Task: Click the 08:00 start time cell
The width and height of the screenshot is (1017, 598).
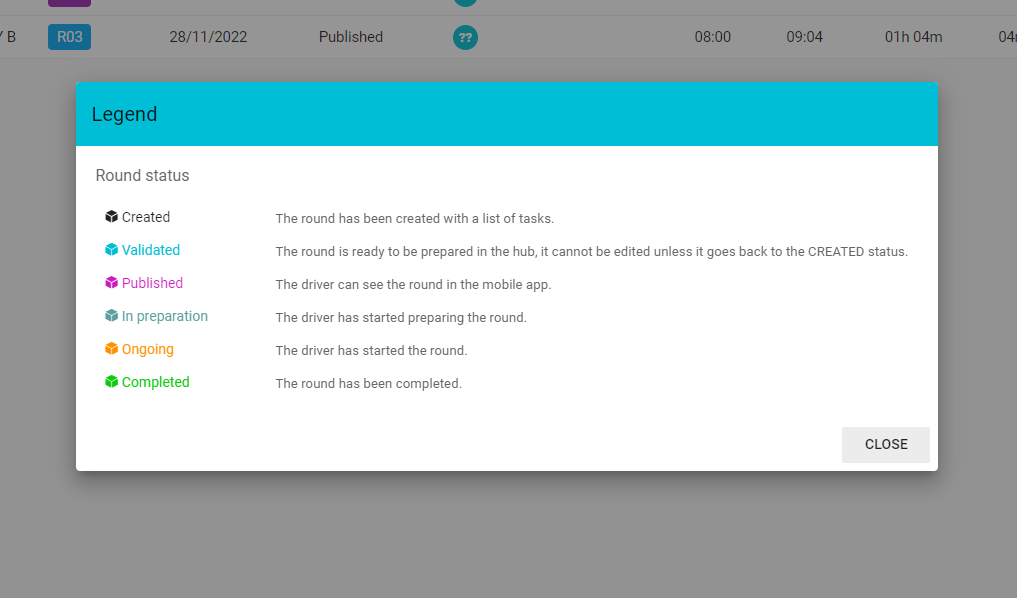Action: point(713,37)
